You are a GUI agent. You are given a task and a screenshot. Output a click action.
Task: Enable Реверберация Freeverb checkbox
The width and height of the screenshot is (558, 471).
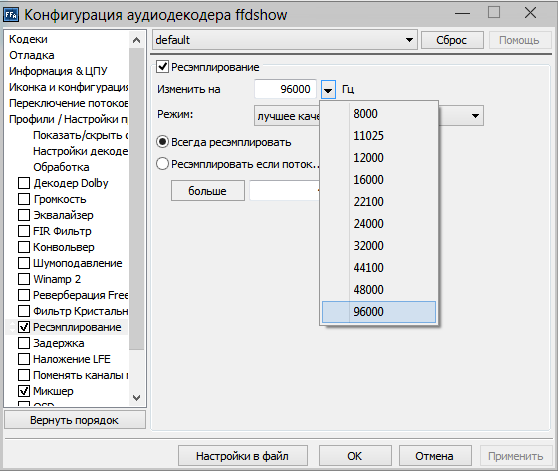tap(24, 295)
